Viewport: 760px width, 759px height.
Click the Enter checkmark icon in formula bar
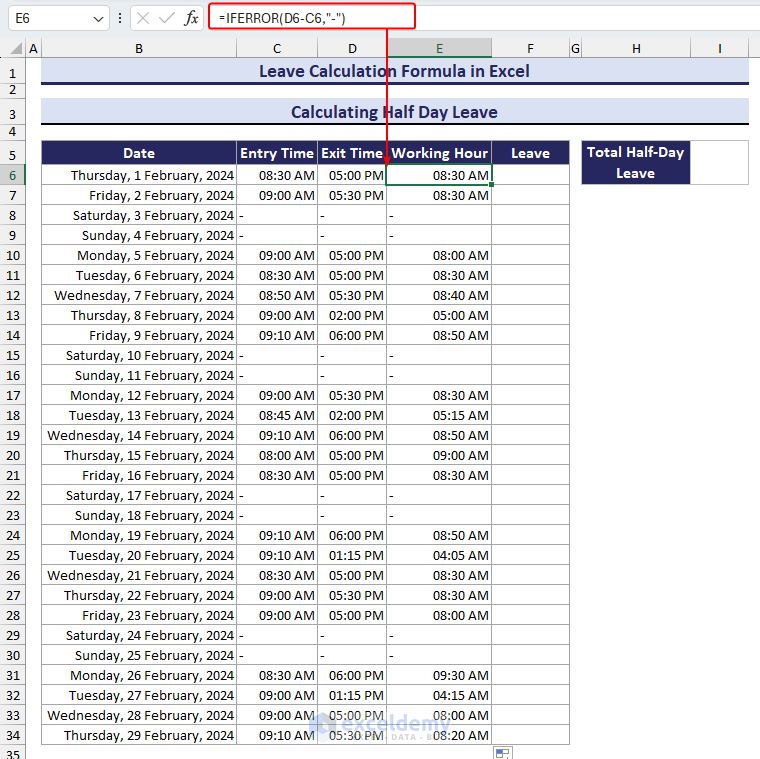tap(167, 18)
